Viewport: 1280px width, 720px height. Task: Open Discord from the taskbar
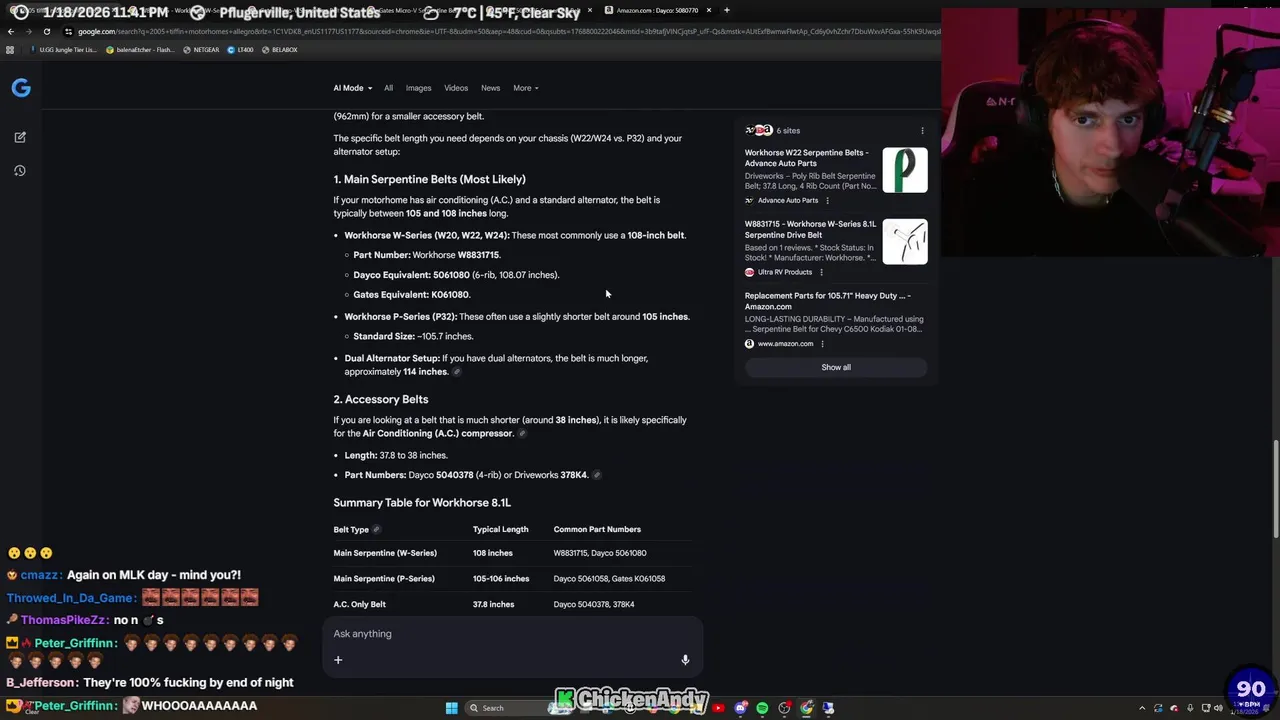point(740,708)
